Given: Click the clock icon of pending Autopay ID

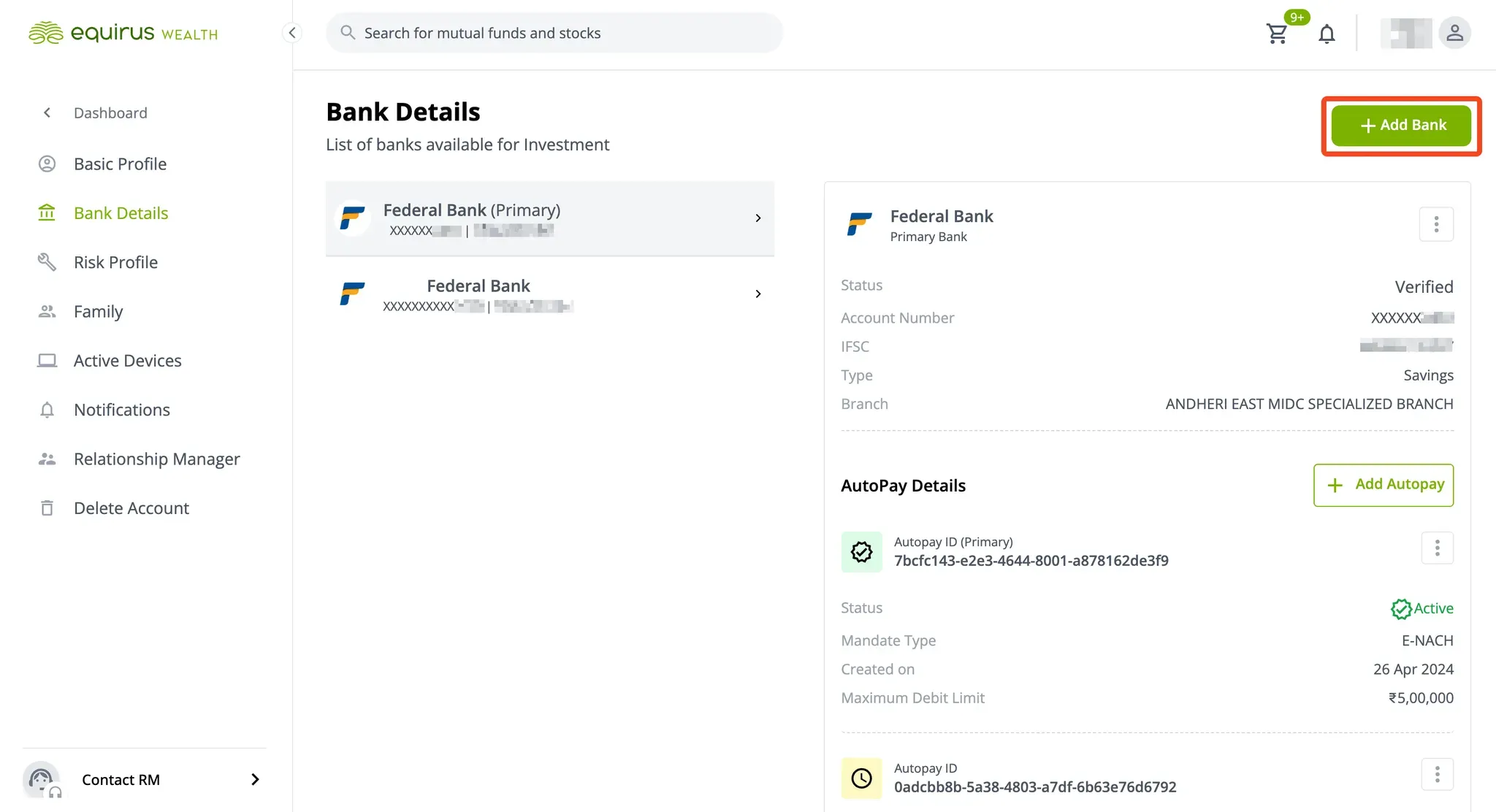Looking at the screenshot, I should tap(862, 778).
